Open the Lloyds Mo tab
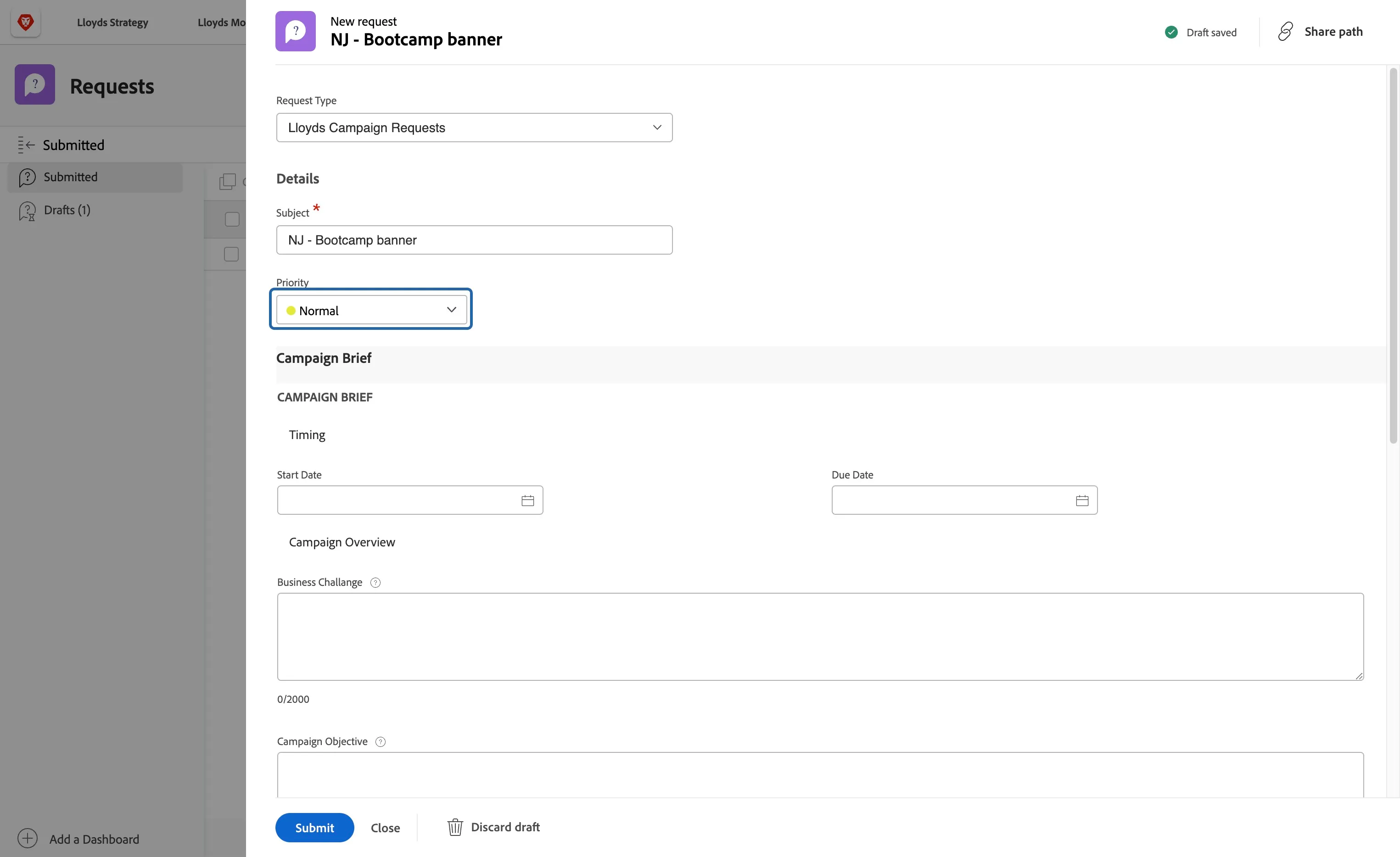The width and height of the screenshot is (1400, 857). click(222, 22)
